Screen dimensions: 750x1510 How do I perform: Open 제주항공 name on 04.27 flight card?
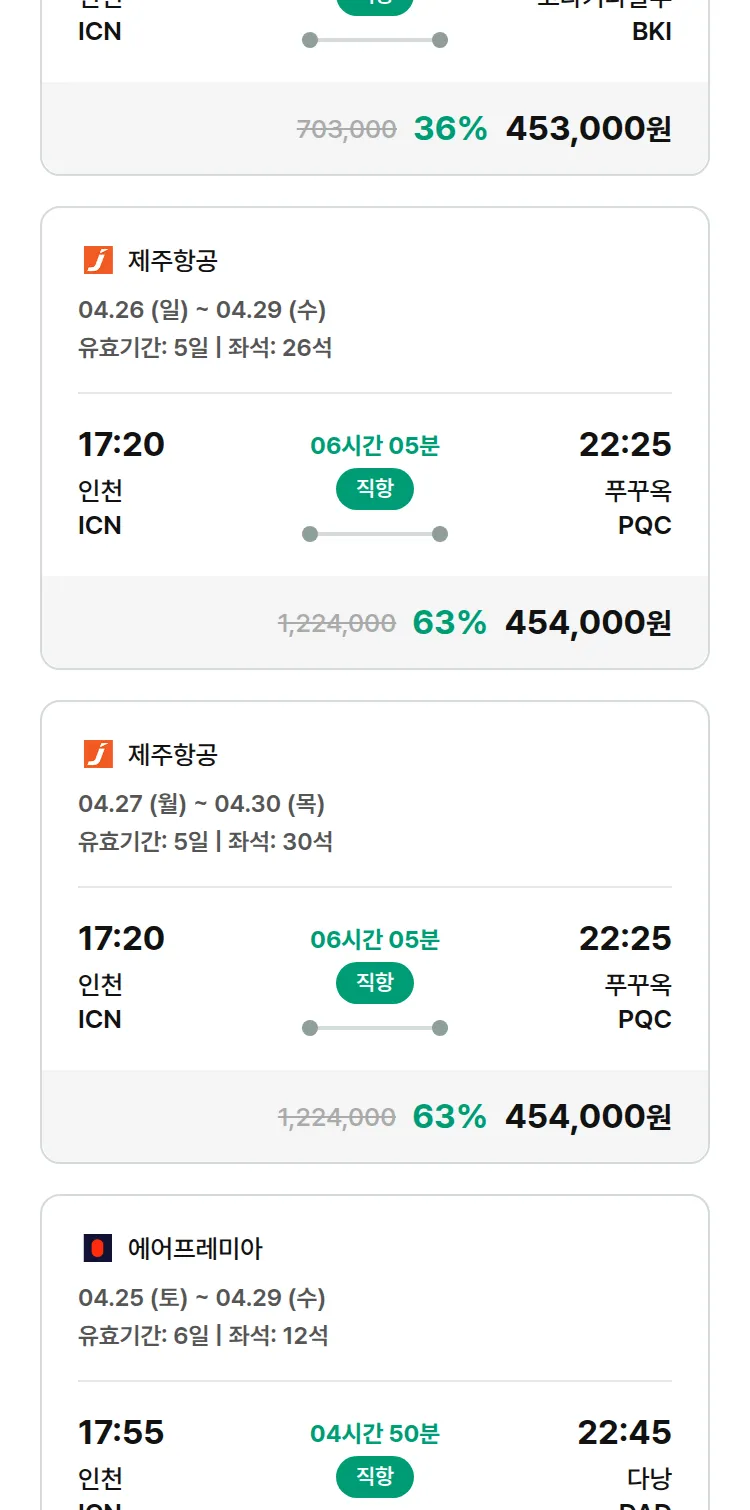click(173, 755)
